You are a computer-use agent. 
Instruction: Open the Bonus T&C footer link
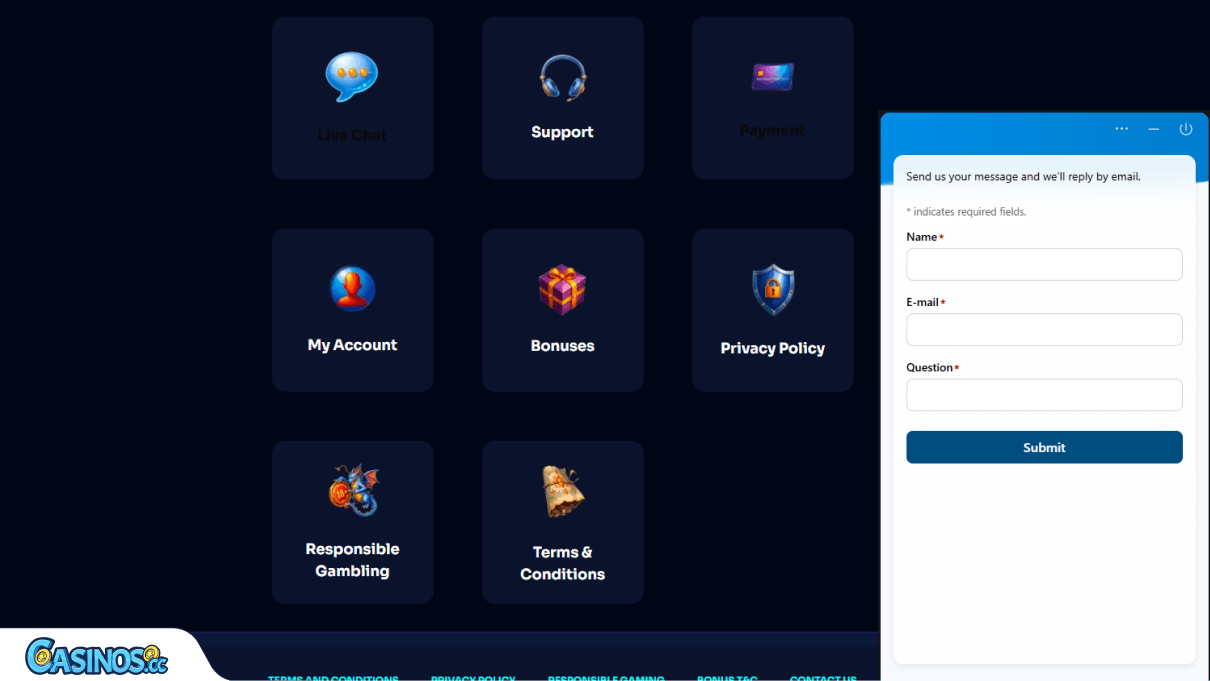[727, 678]
